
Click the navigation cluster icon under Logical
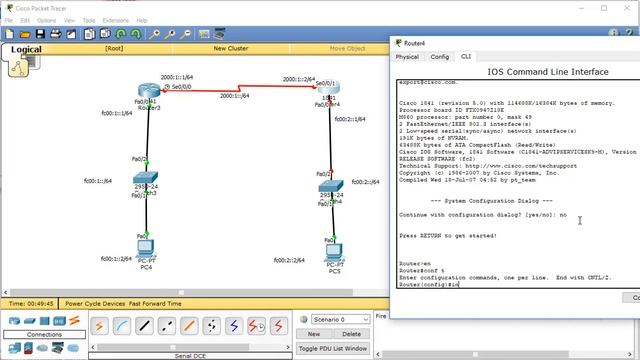[18, 68]
